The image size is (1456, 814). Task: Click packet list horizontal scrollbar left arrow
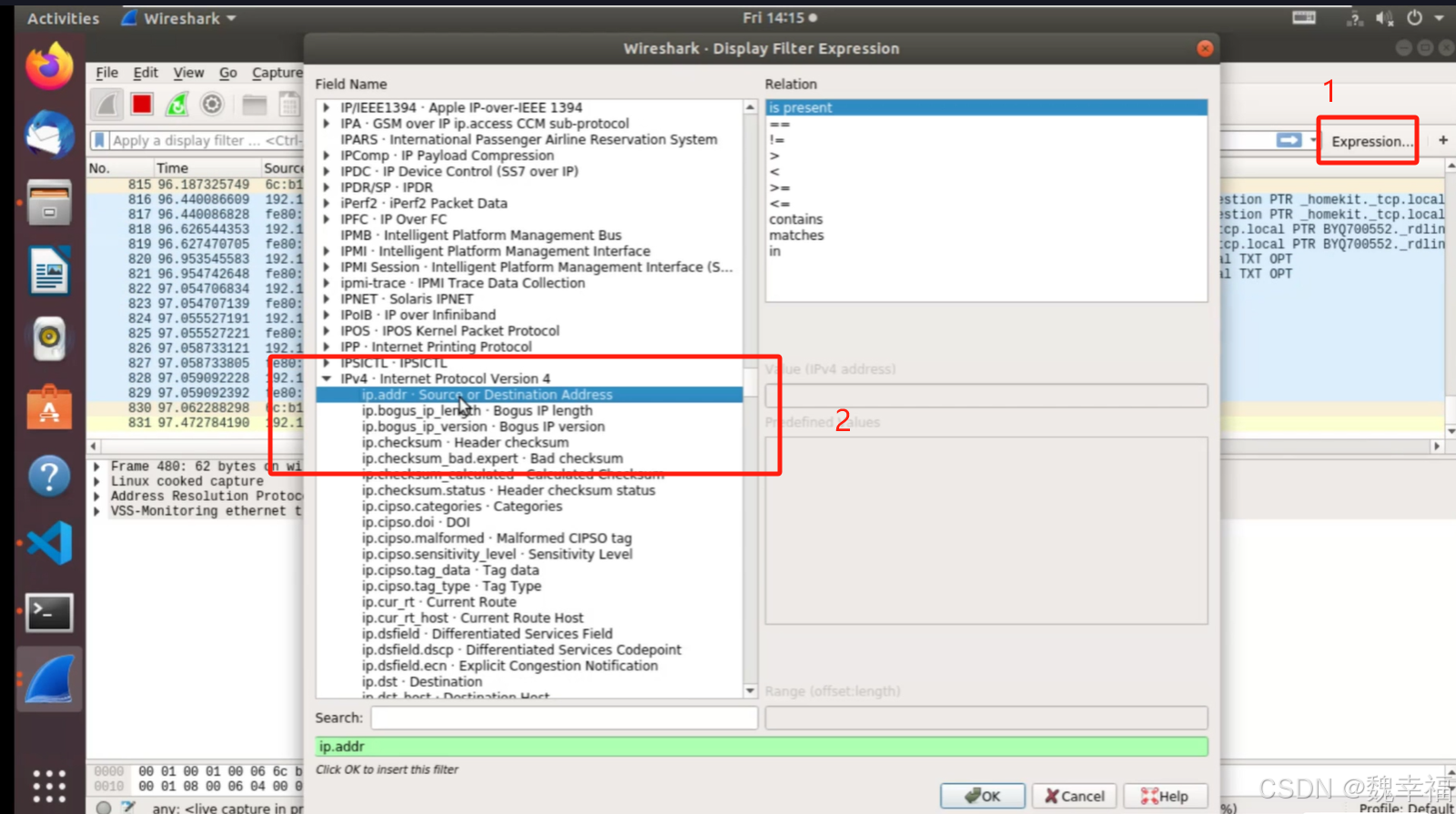pos(94,447)
